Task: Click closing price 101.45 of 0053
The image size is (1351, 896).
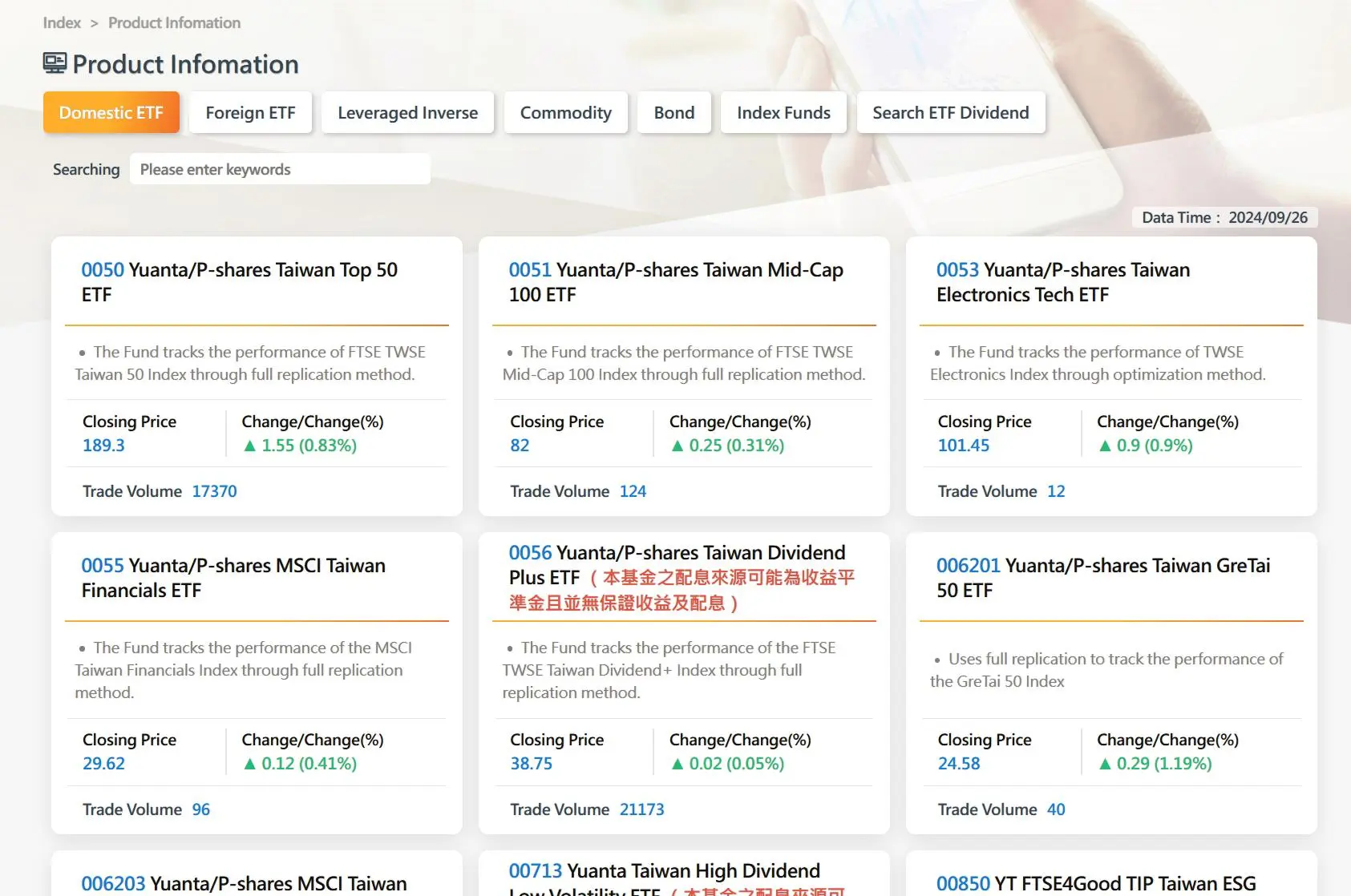Action: (x=964, y=446)
